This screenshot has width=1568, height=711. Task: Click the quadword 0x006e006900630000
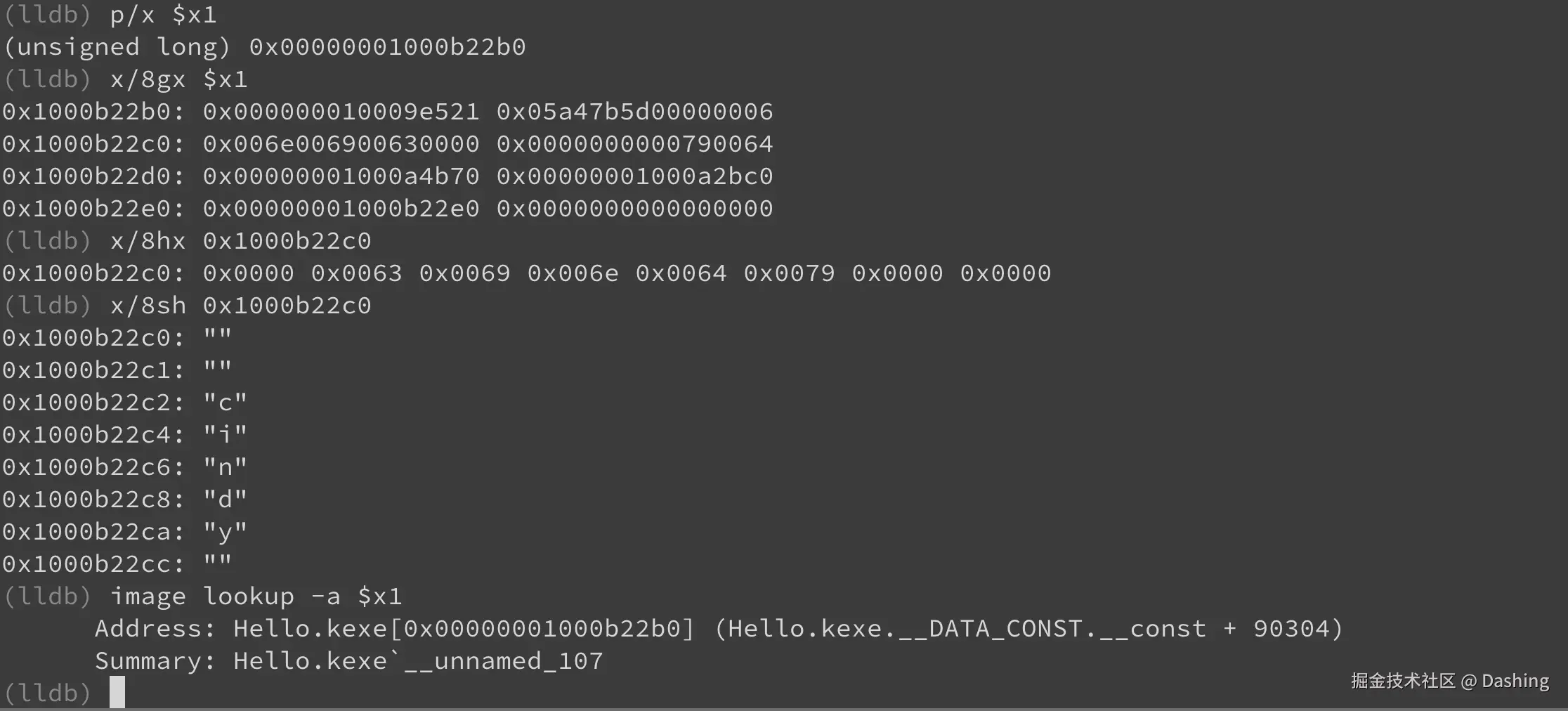[x=341, y=144]
